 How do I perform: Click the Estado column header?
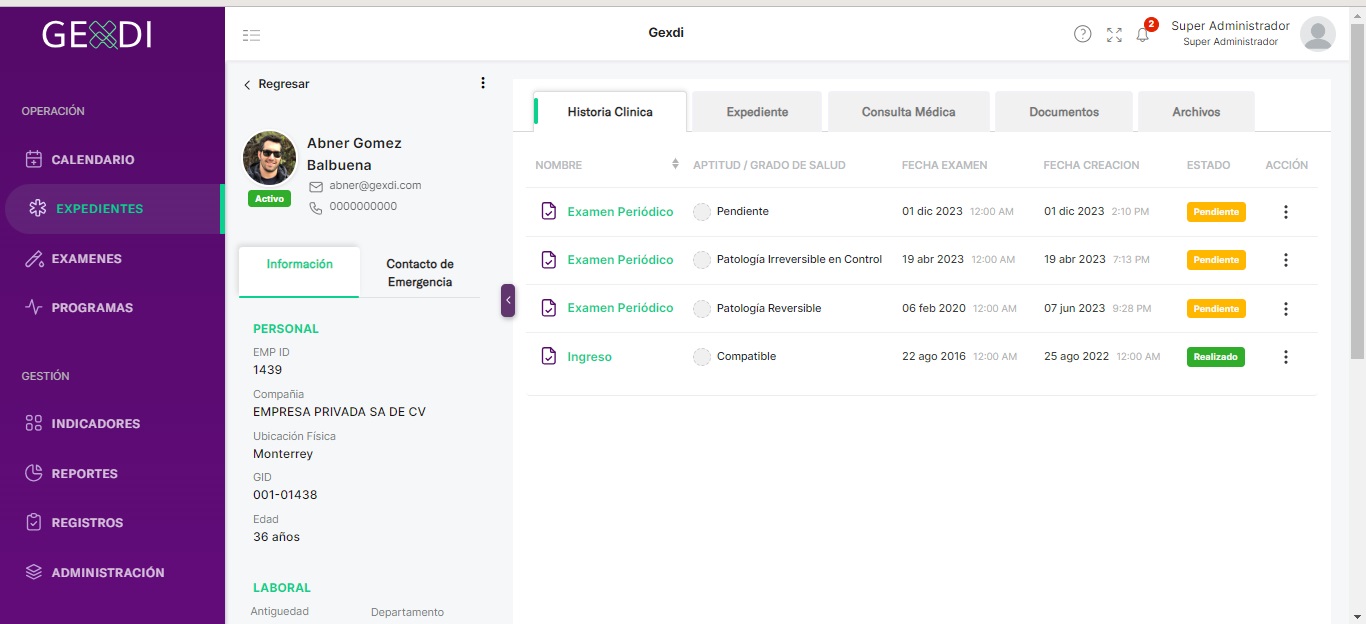click(x=1208, y=165)
